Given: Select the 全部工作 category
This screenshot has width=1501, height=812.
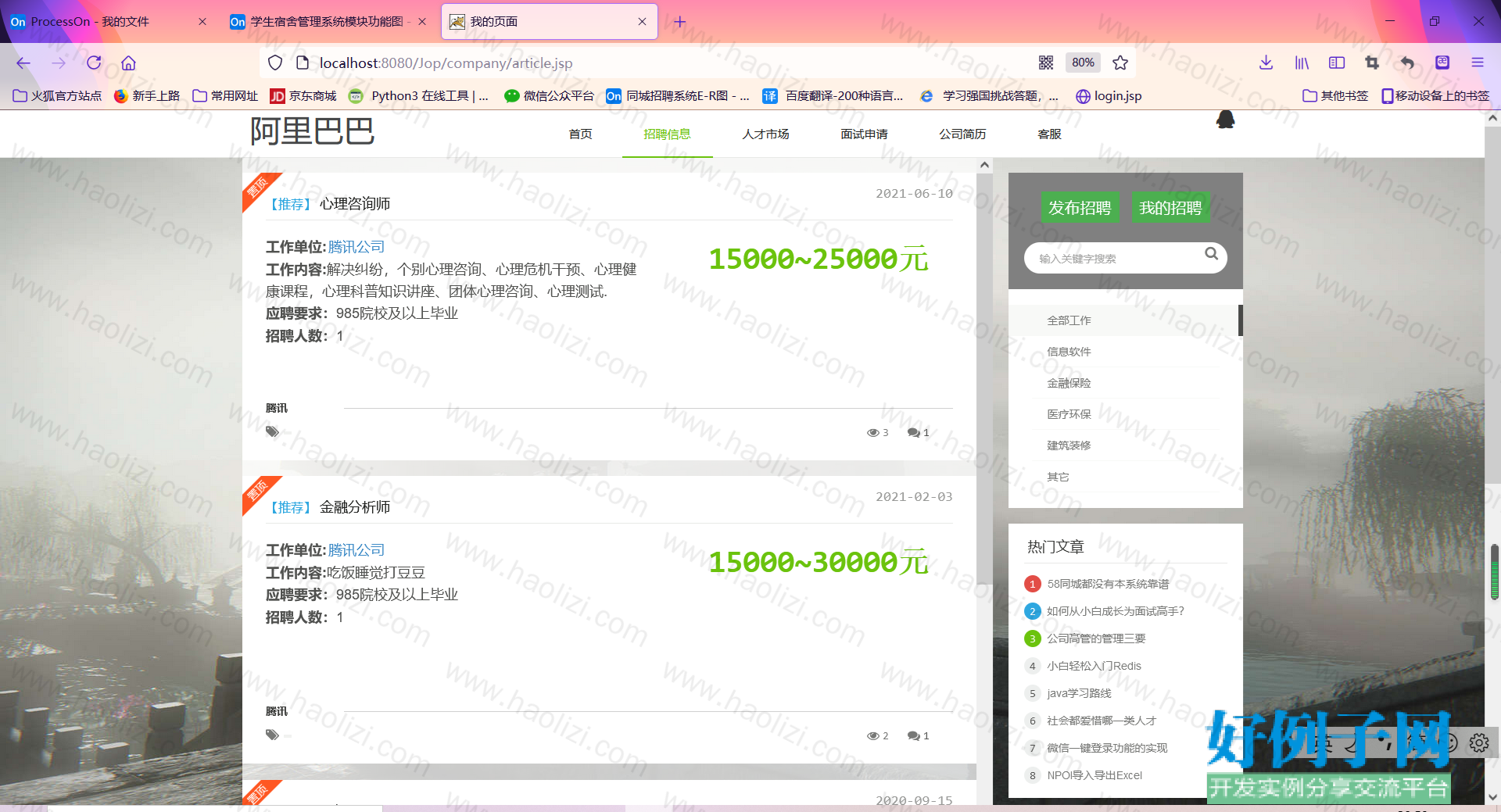Looking at the screenshot, I should point(1069,320).
